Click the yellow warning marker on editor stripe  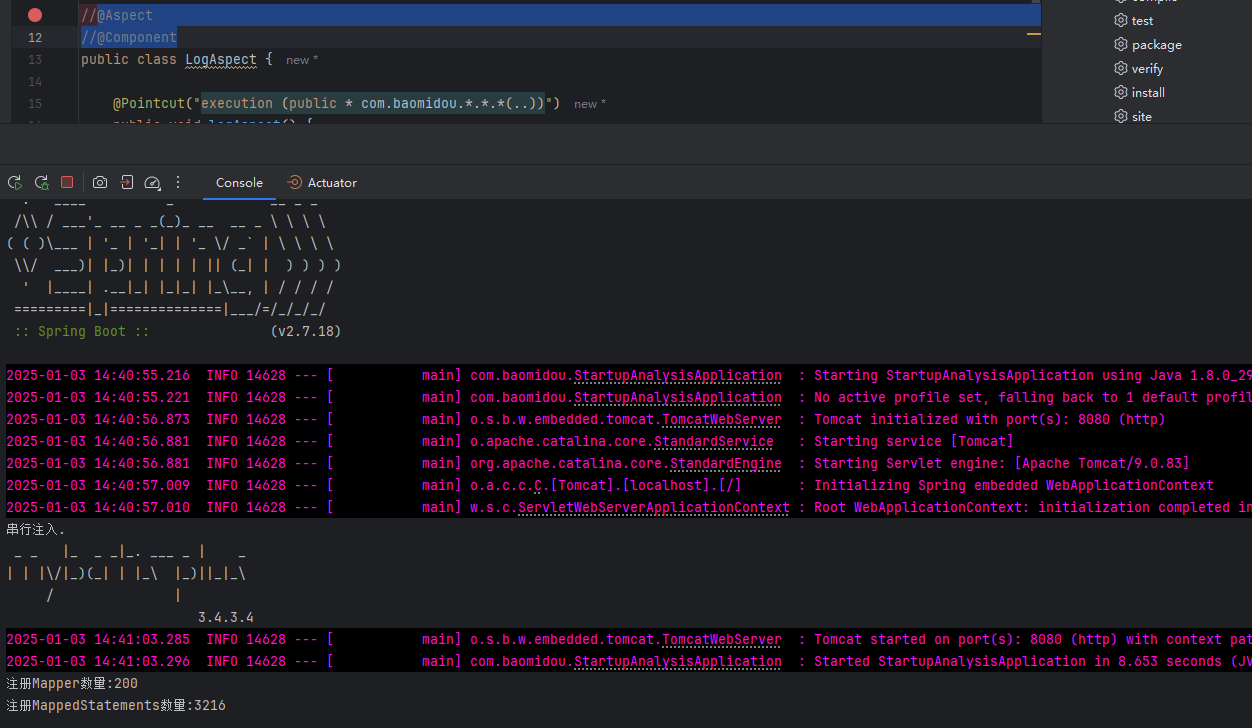(x=1034, y=34)
